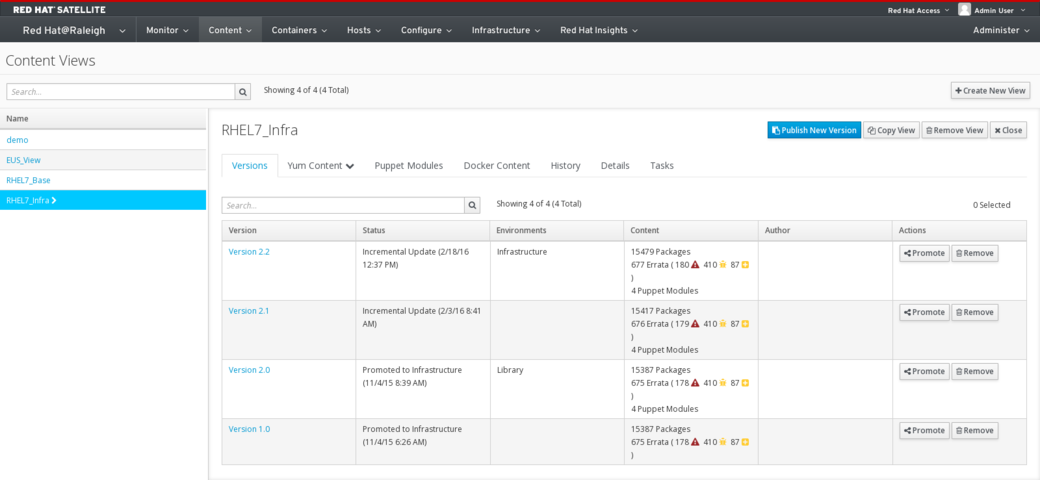Click the versions search magnifier icon
This screenshot has height=480, width=1040.
[472, 206]
